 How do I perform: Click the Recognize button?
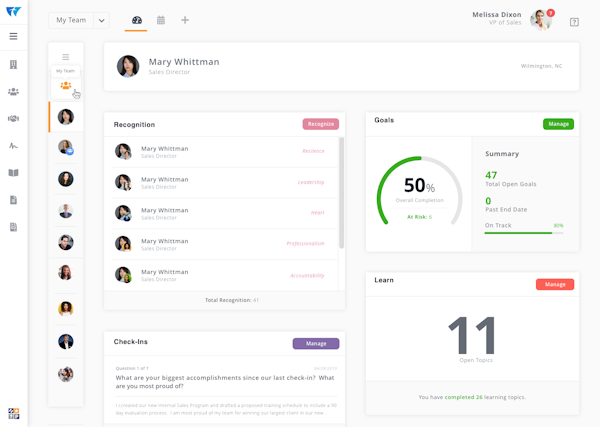pos(321,124)
